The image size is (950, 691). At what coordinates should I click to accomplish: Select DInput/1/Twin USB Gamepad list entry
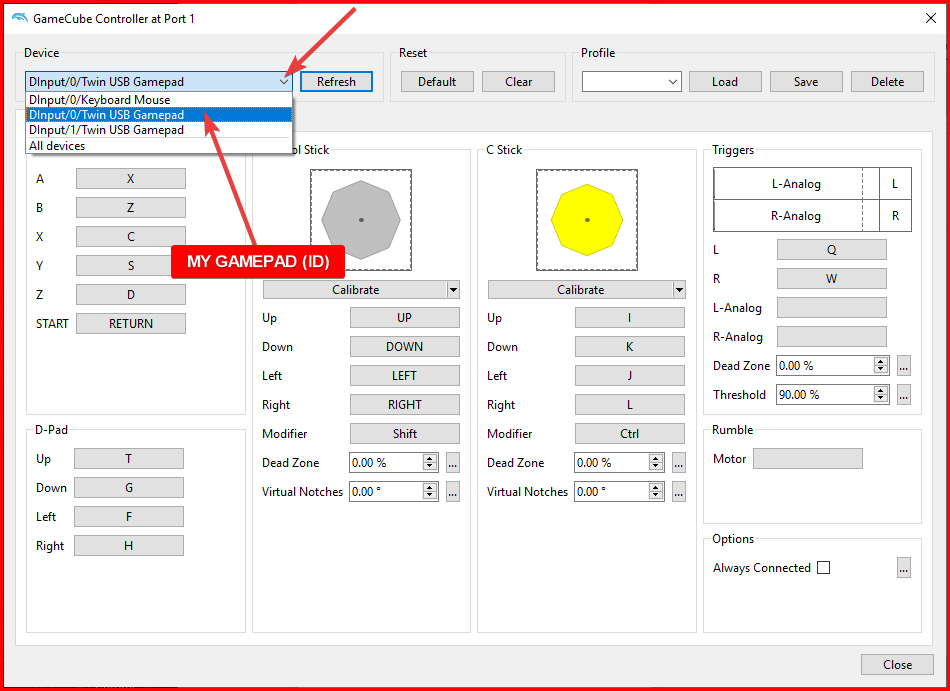click(159, 130)
